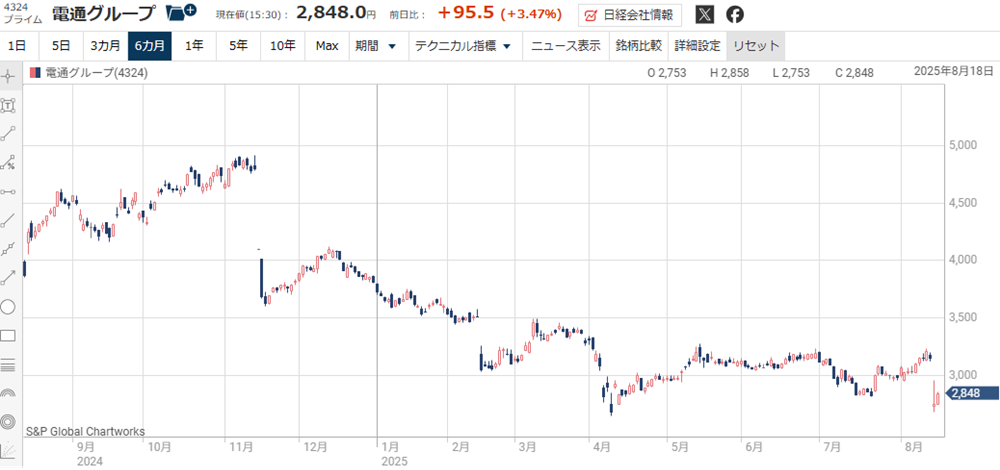Click the C 2,848 close value

point(854,73)
